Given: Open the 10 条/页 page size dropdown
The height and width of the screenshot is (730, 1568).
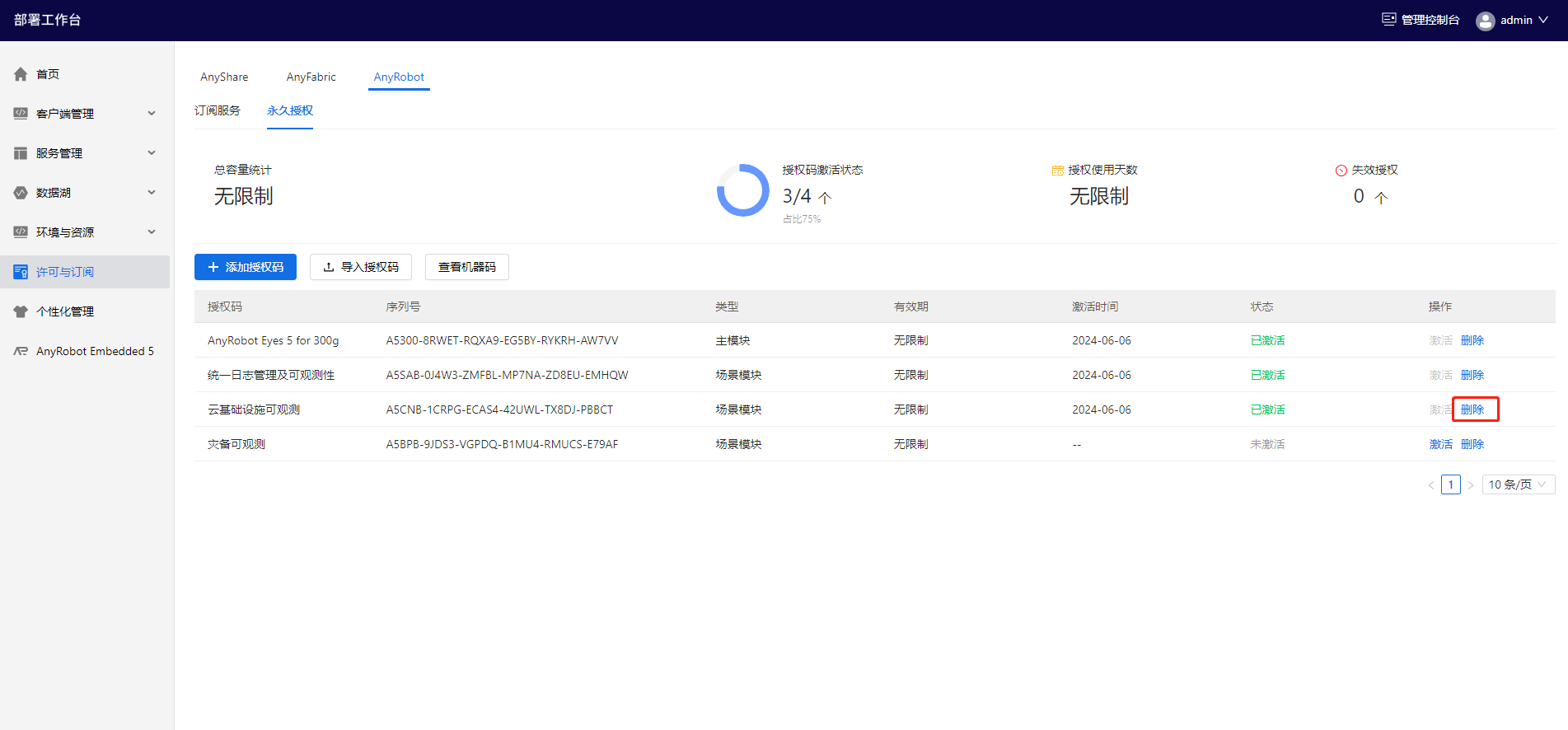Looking at the screenshot, I should [x=1519, y=484].
